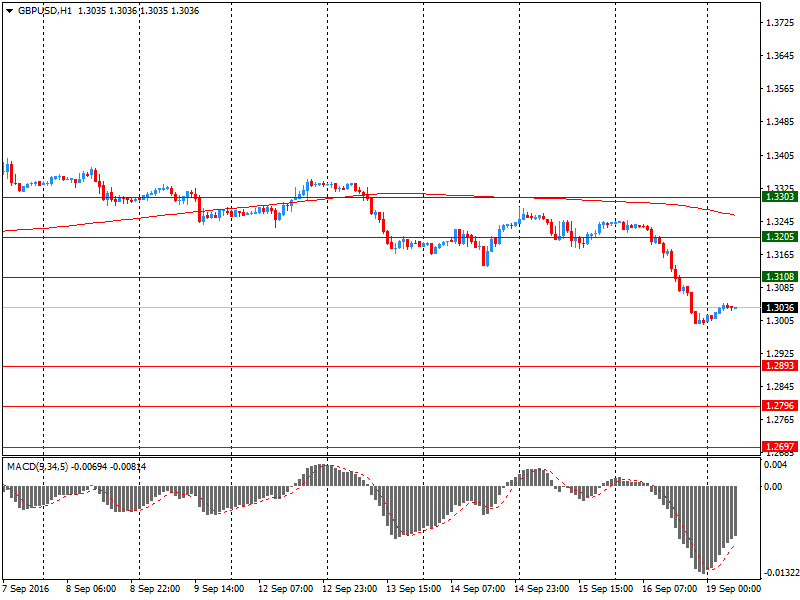Screen dimensions: 800x600
Task: Click the 14 Sep 23:00 time label
Action: tap(541, 589)
